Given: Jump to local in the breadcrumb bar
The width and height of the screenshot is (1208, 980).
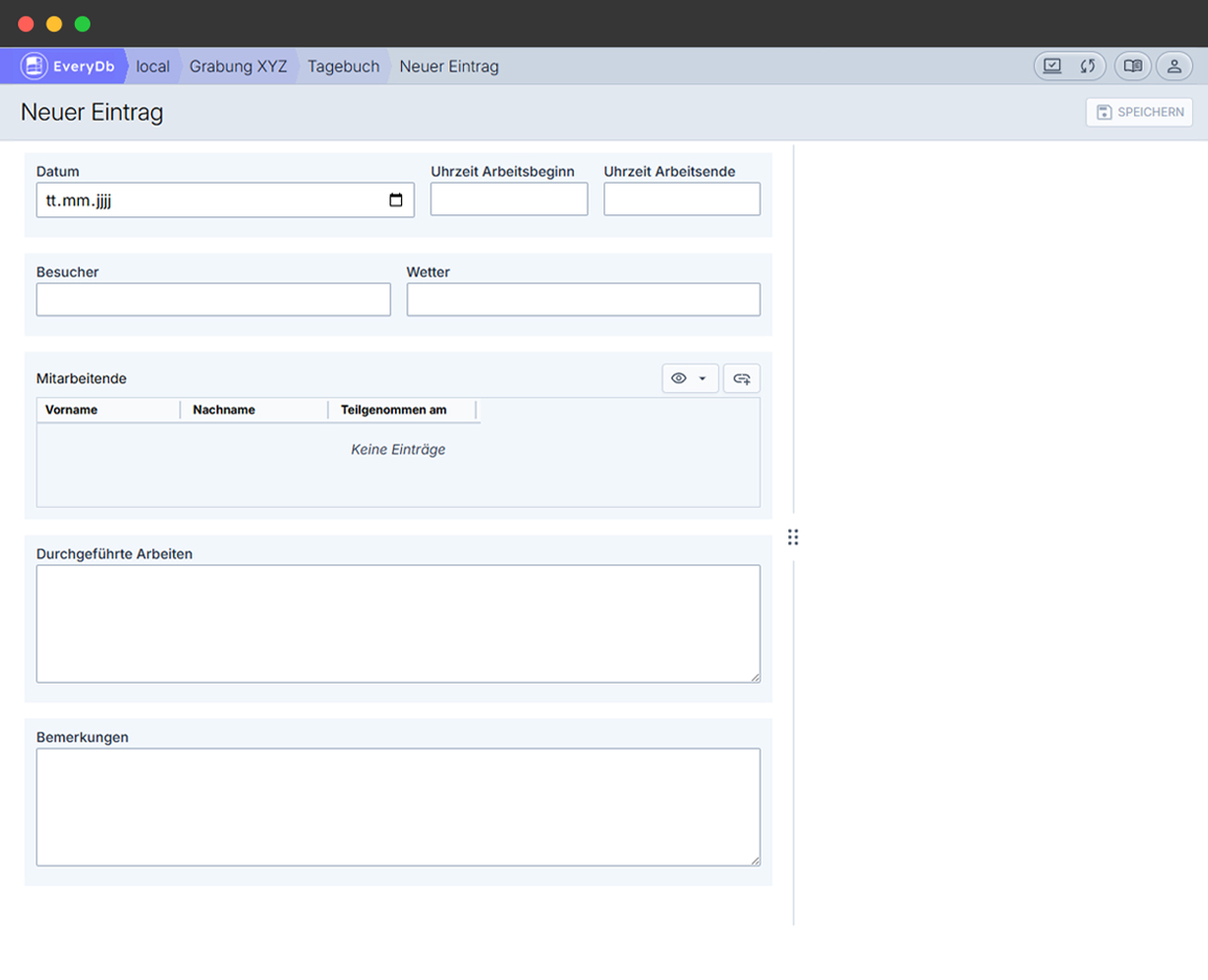Looking at the screenshot, I should [153, 65].
